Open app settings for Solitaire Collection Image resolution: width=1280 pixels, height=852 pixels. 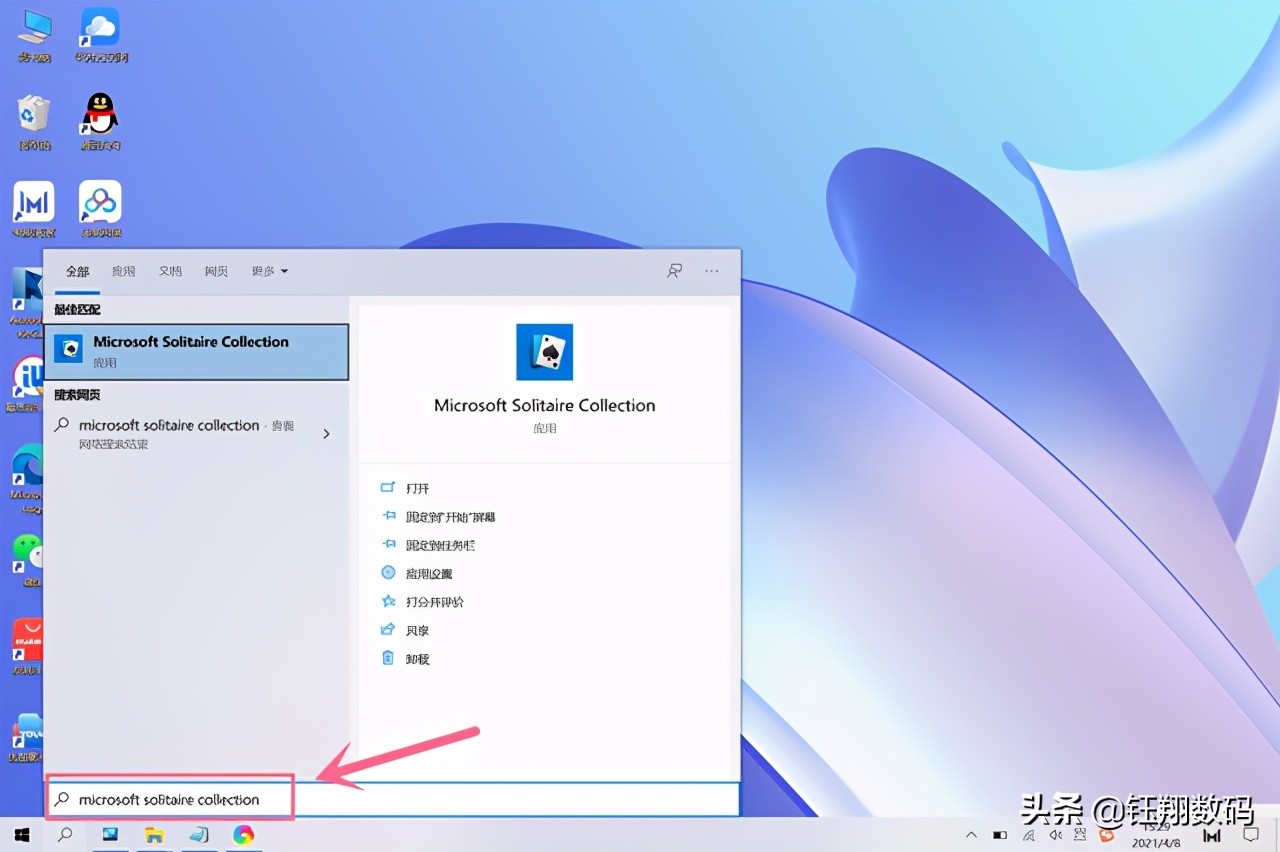tap(417, 574)
